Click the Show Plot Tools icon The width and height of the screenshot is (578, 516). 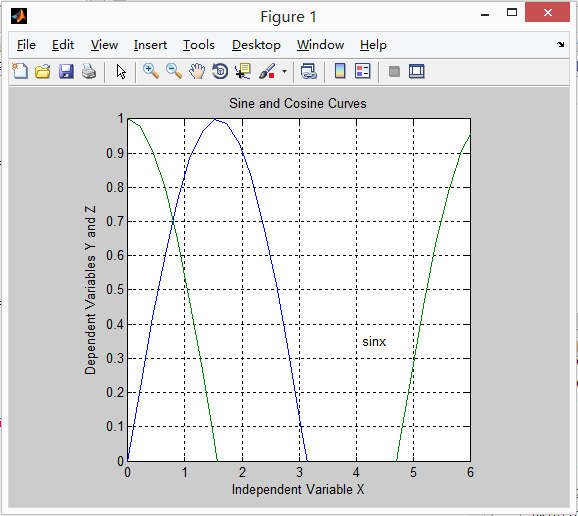[x=417, y=71]
